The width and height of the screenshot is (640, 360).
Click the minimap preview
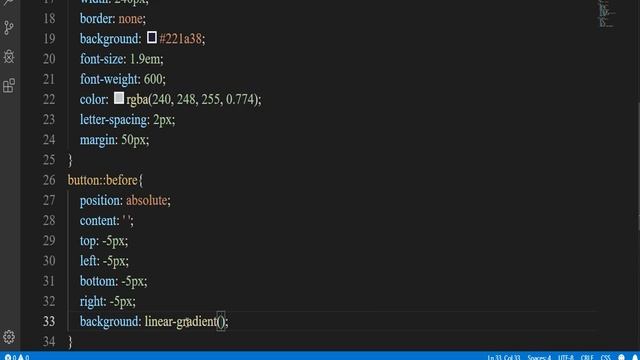click(606, 14)
